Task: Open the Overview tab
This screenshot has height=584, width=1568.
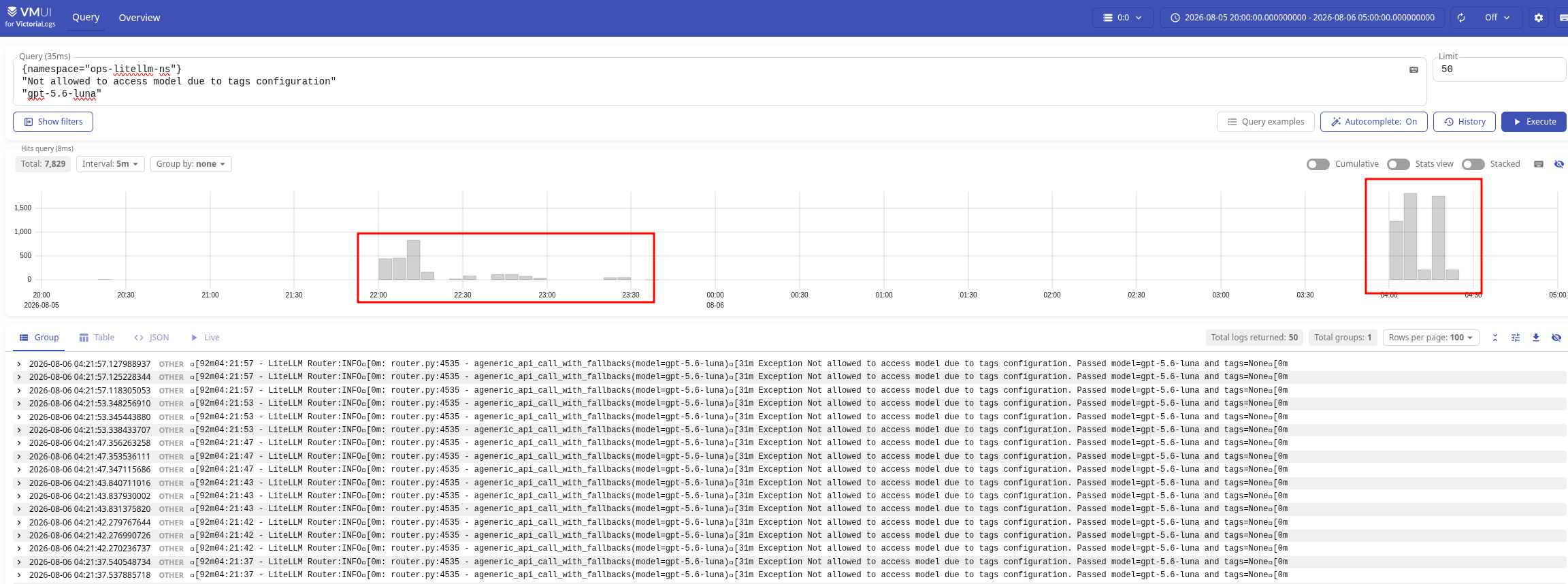Action: (x=140, y=18)
